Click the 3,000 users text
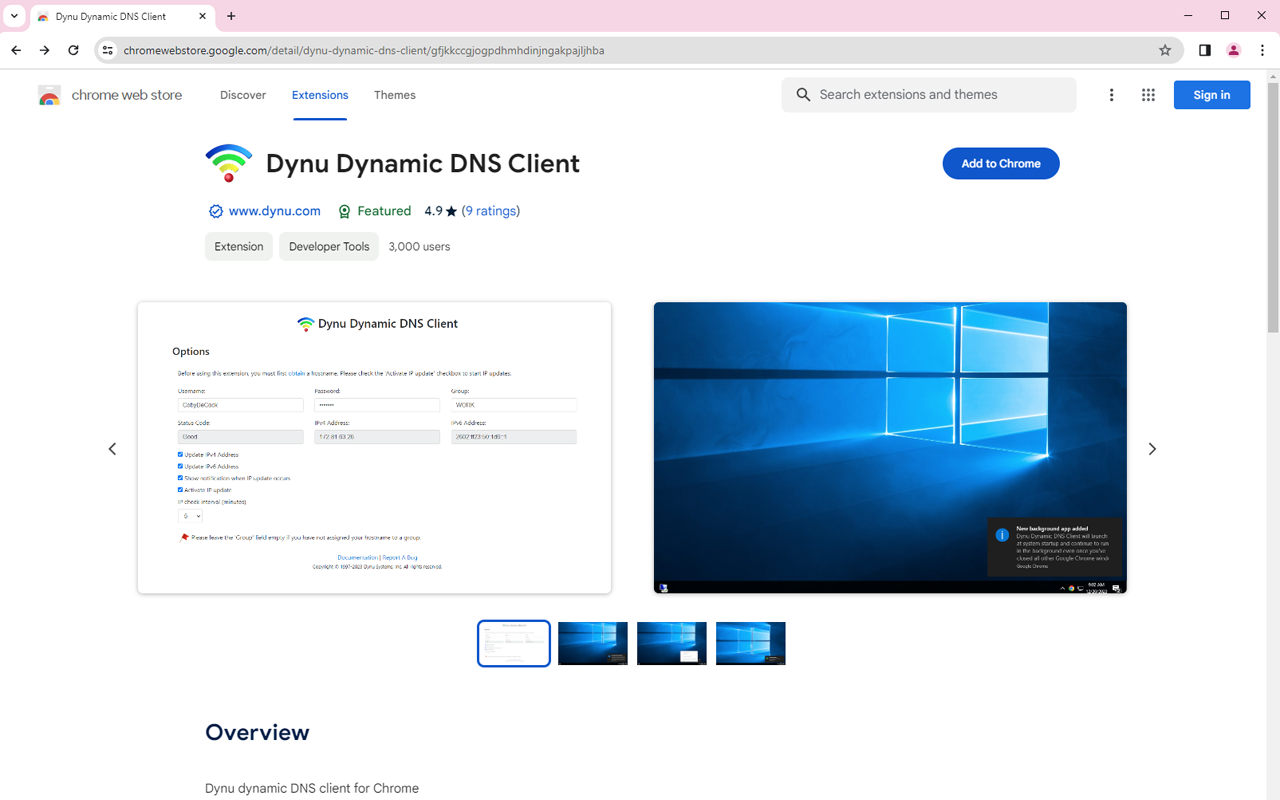 (x=419, y=246)
